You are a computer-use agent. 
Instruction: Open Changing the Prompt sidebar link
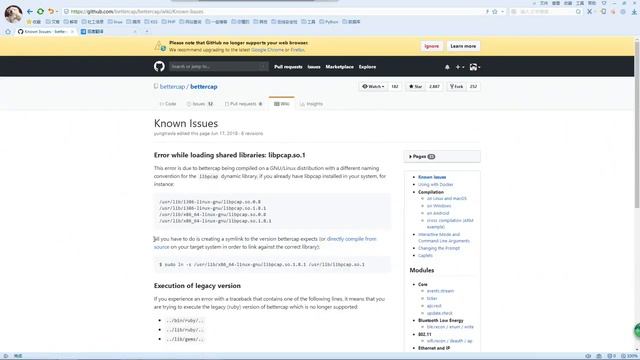pyautogui.click(x=439, y=248)
